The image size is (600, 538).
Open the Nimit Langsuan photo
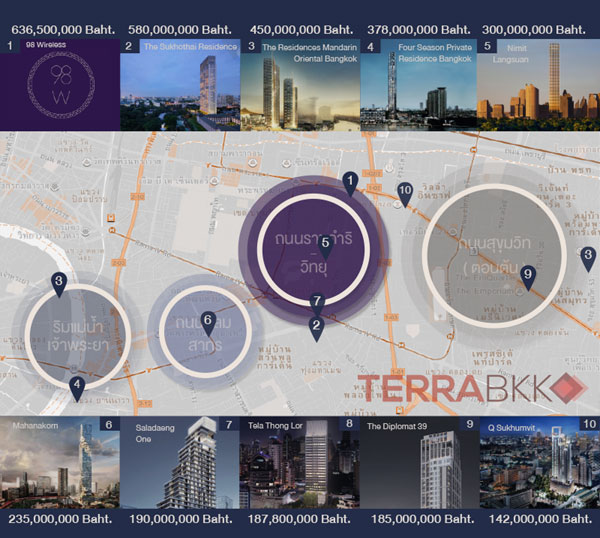(x=538, y=85)
